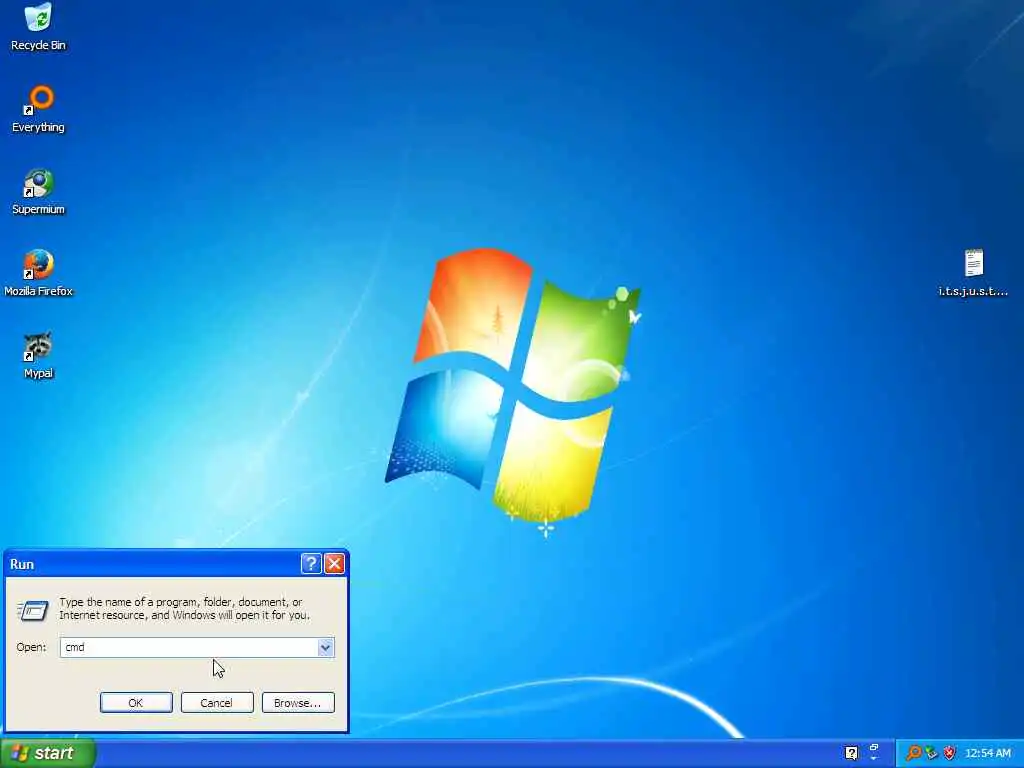
Task: Click the "Open:" label in Run dialog
Action: pos(31,647)
